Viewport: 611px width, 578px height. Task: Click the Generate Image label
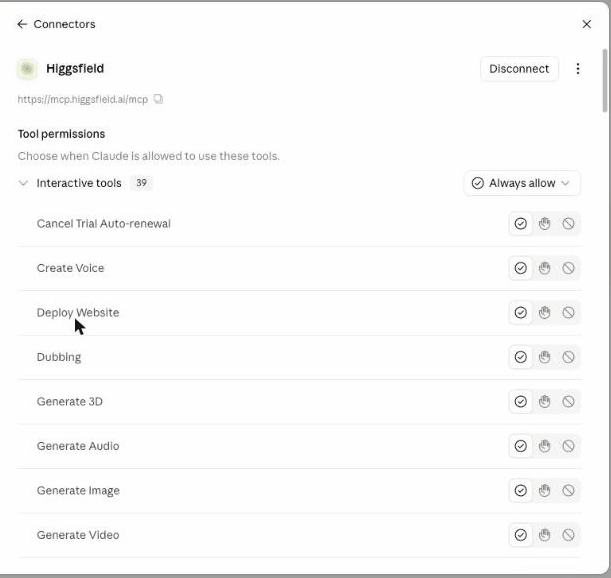[78, 491]
